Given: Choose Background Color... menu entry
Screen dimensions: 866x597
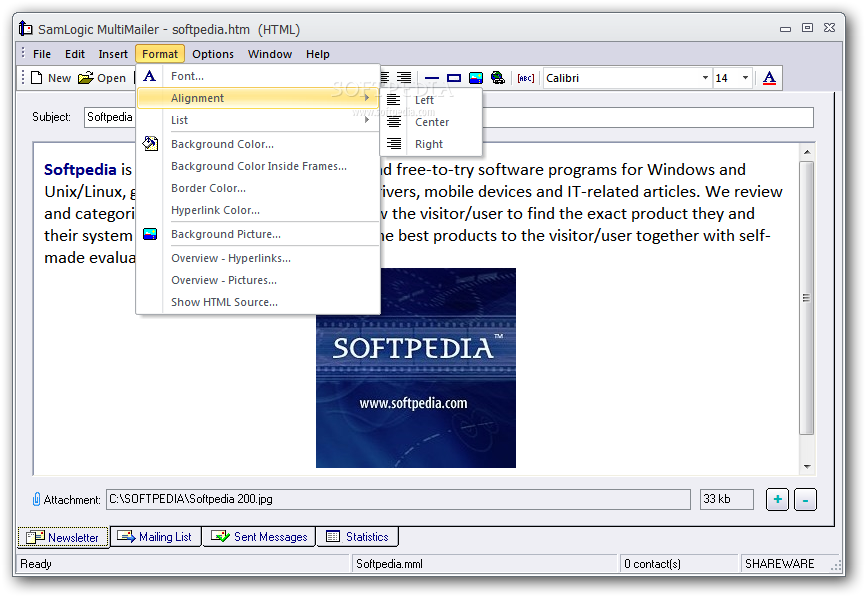Looking at the screenshot, I should [x=258, y=144].
